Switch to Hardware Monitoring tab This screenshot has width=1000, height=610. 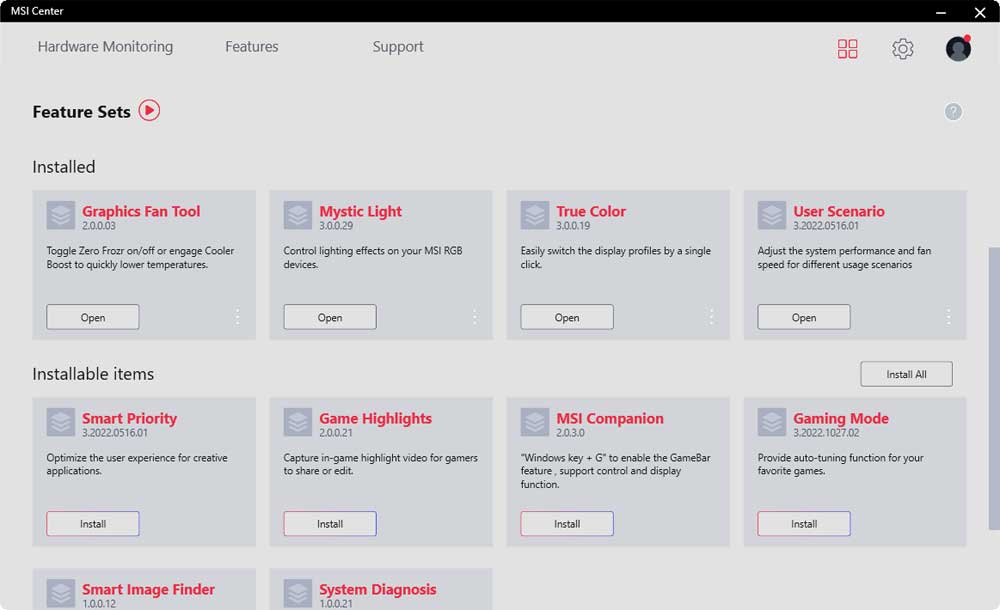[x=105, y=47]
